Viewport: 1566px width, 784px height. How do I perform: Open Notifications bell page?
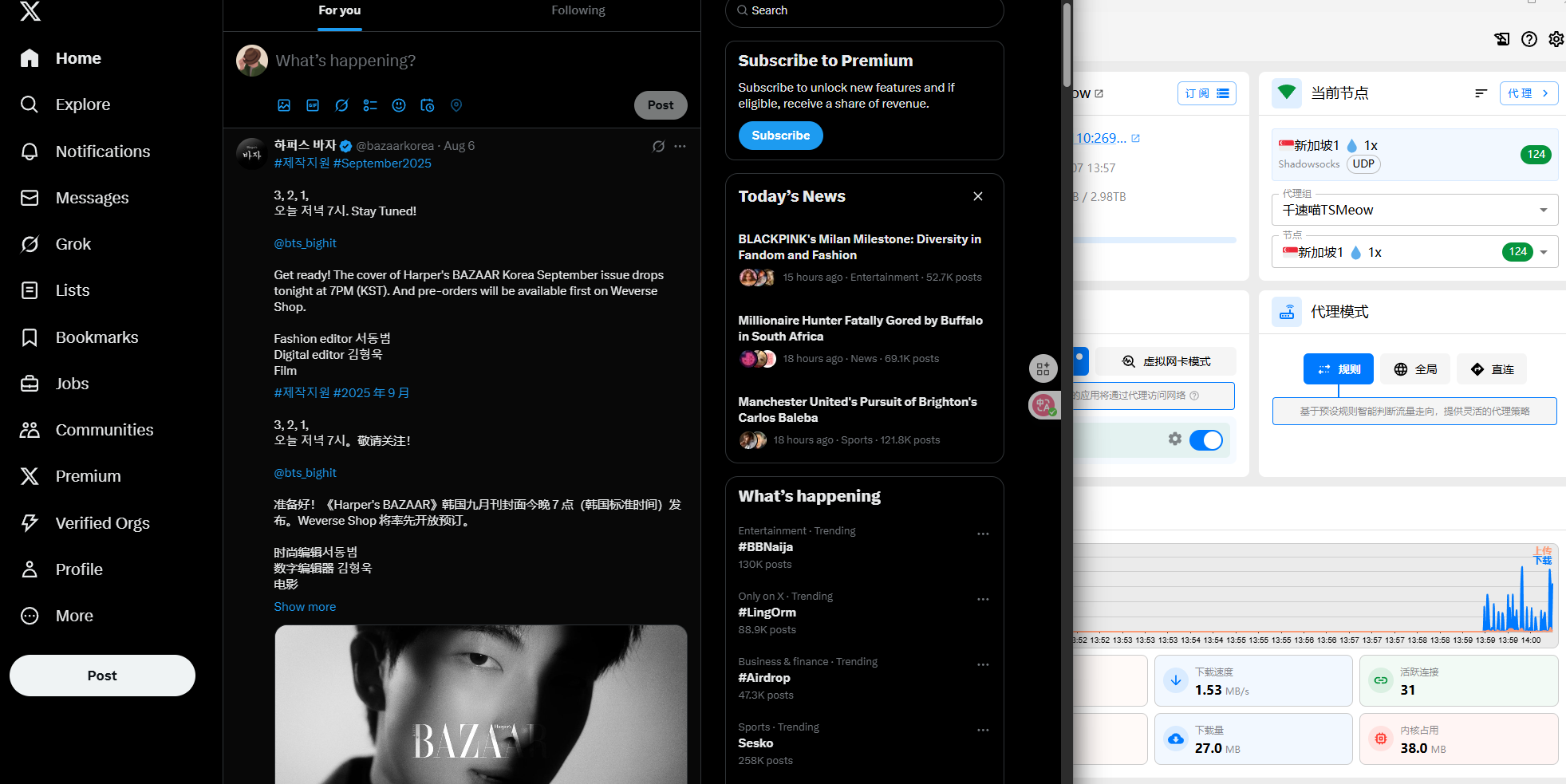(x=85, y=152)
